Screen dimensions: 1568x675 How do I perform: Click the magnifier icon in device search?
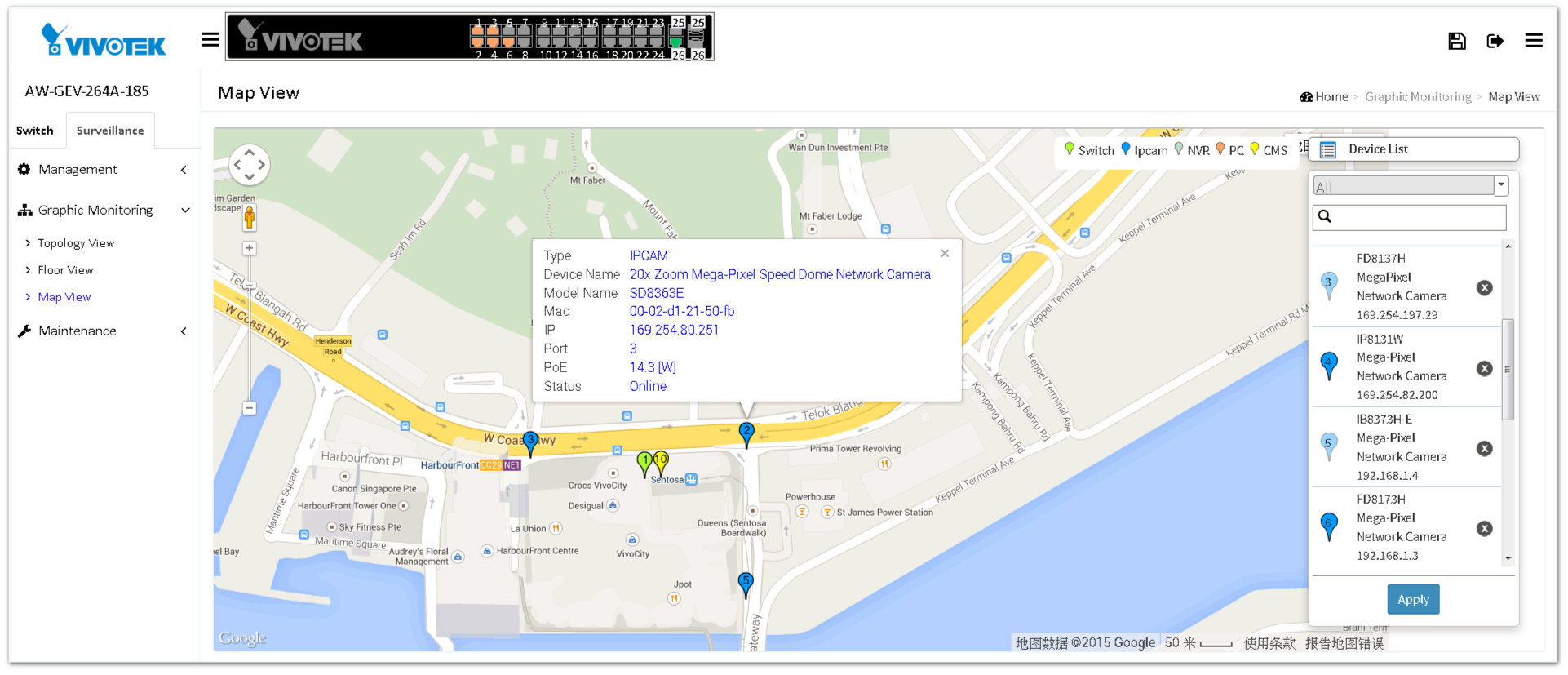(x=1325, y=216)
